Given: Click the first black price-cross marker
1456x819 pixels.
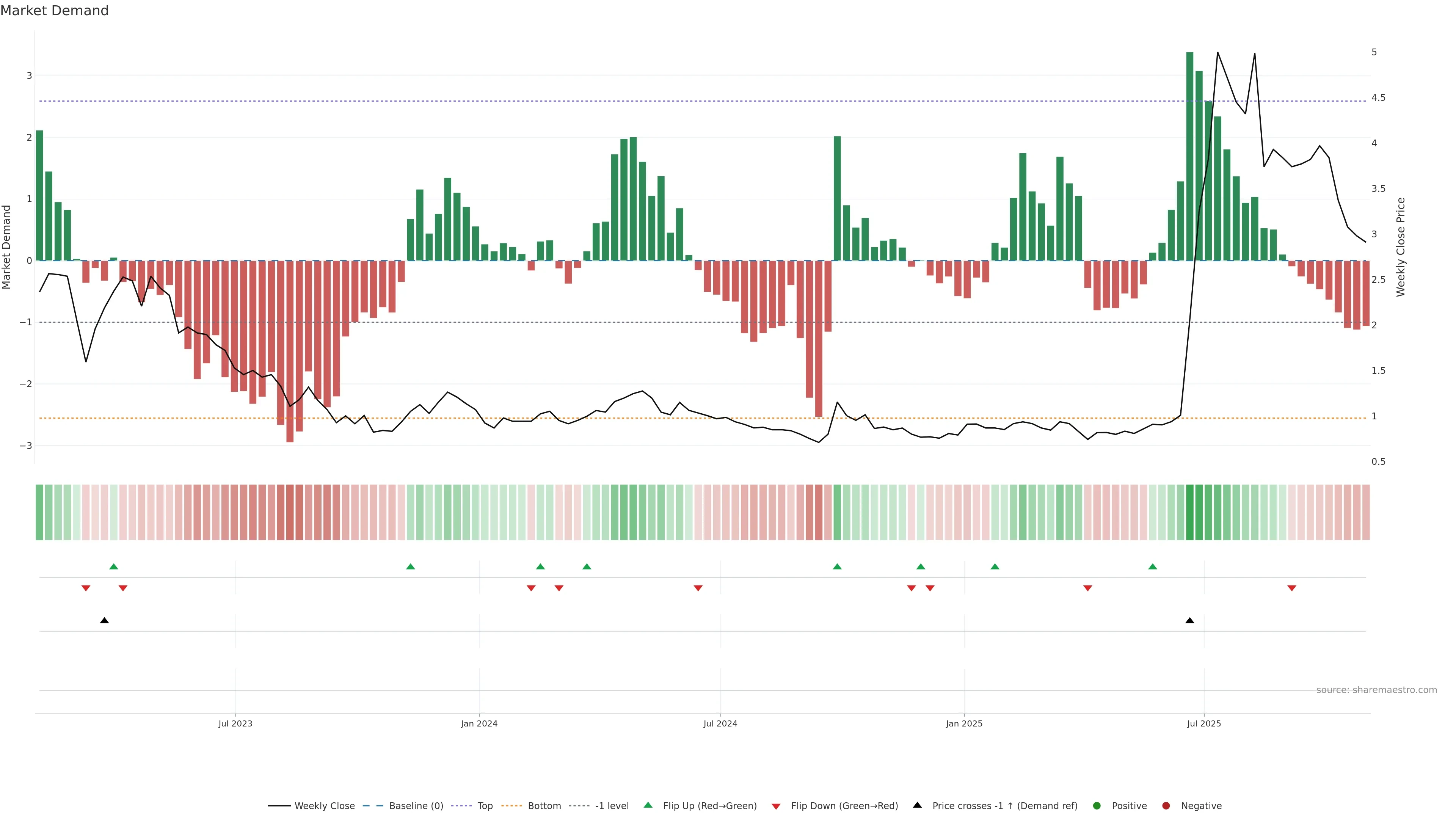Looking at the screenshot, I should [104, 621].
